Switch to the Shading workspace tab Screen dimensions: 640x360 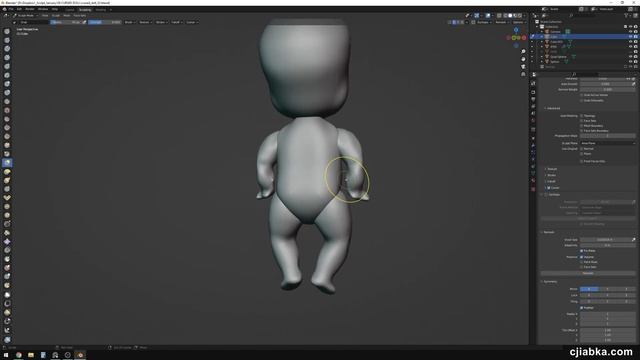pyautogui.click(x=100, y=9)
